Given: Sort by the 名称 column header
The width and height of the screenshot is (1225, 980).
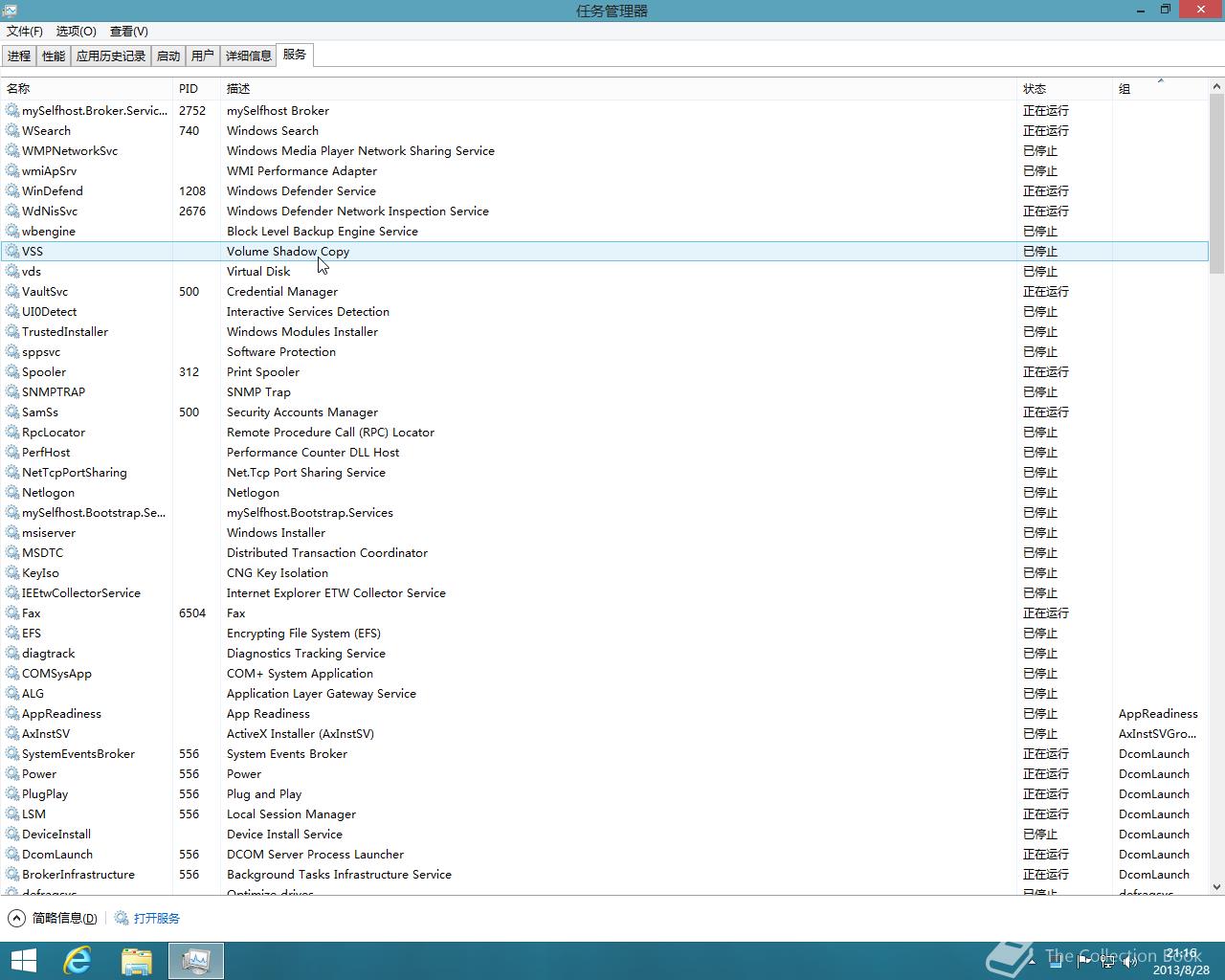Looking at the screenshot, I should [87, 88].
